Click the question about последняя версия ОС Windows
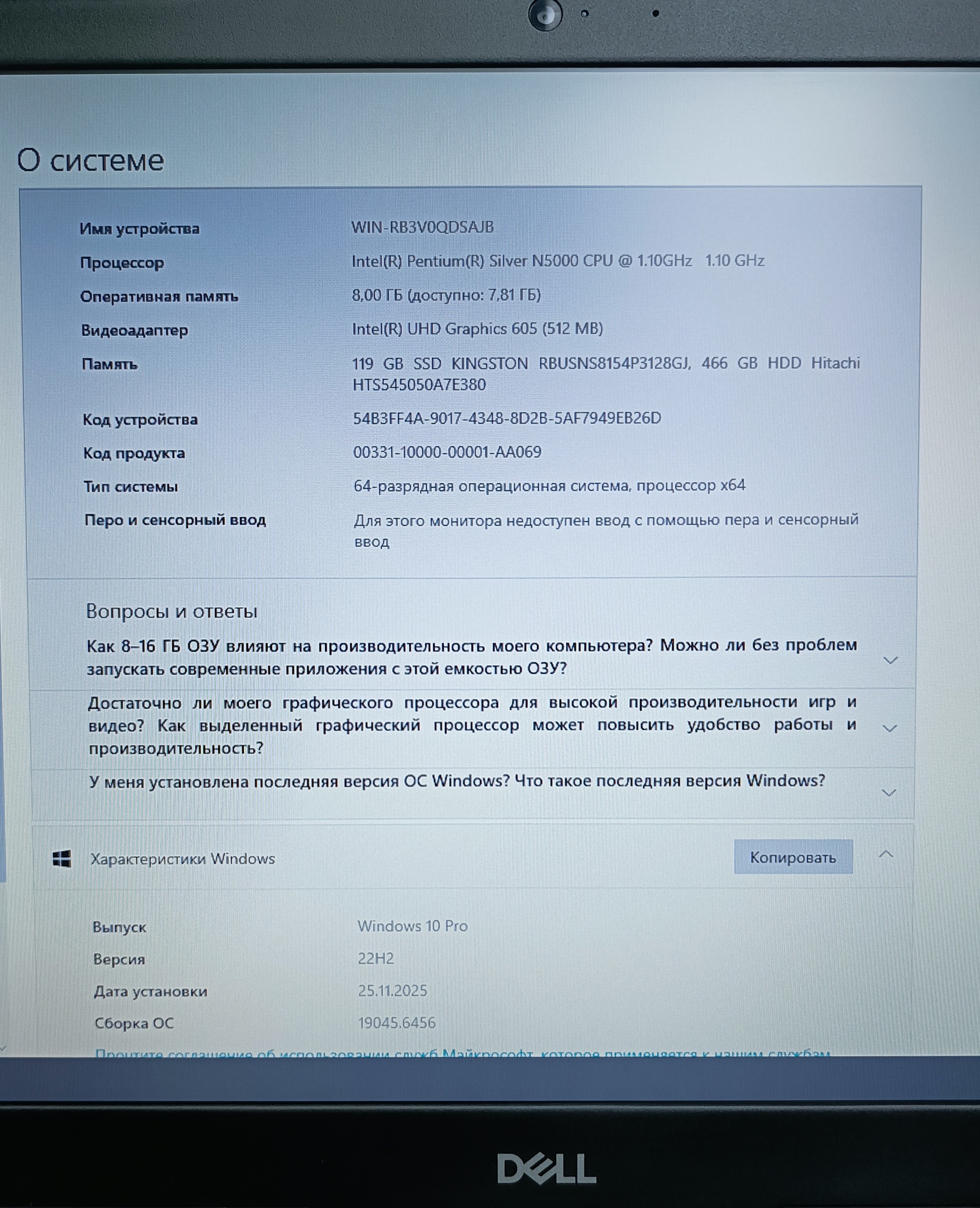 pyautogui.click(x=457, y=782)
